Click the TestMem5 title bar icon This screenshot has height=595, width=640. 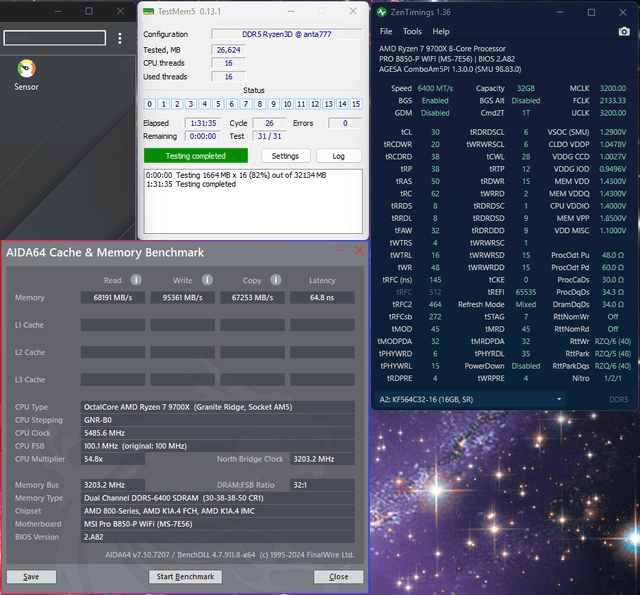pyautogui.click(x=149, y=12)
